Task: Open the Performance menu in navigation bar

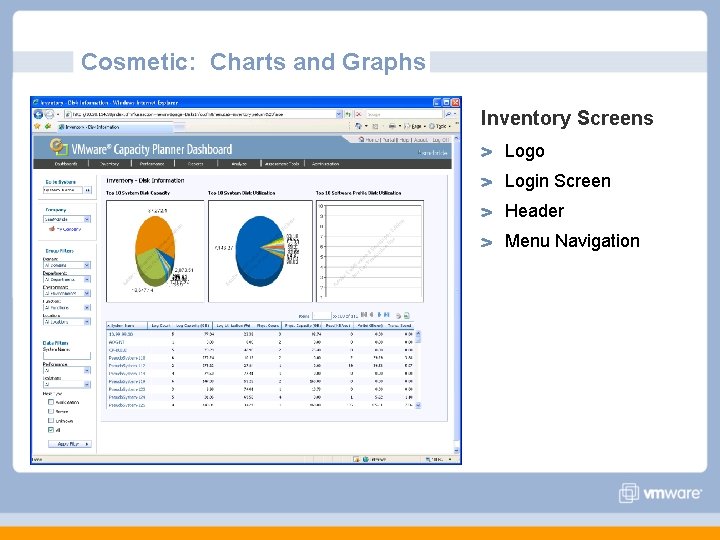Action: pos(152,163)
